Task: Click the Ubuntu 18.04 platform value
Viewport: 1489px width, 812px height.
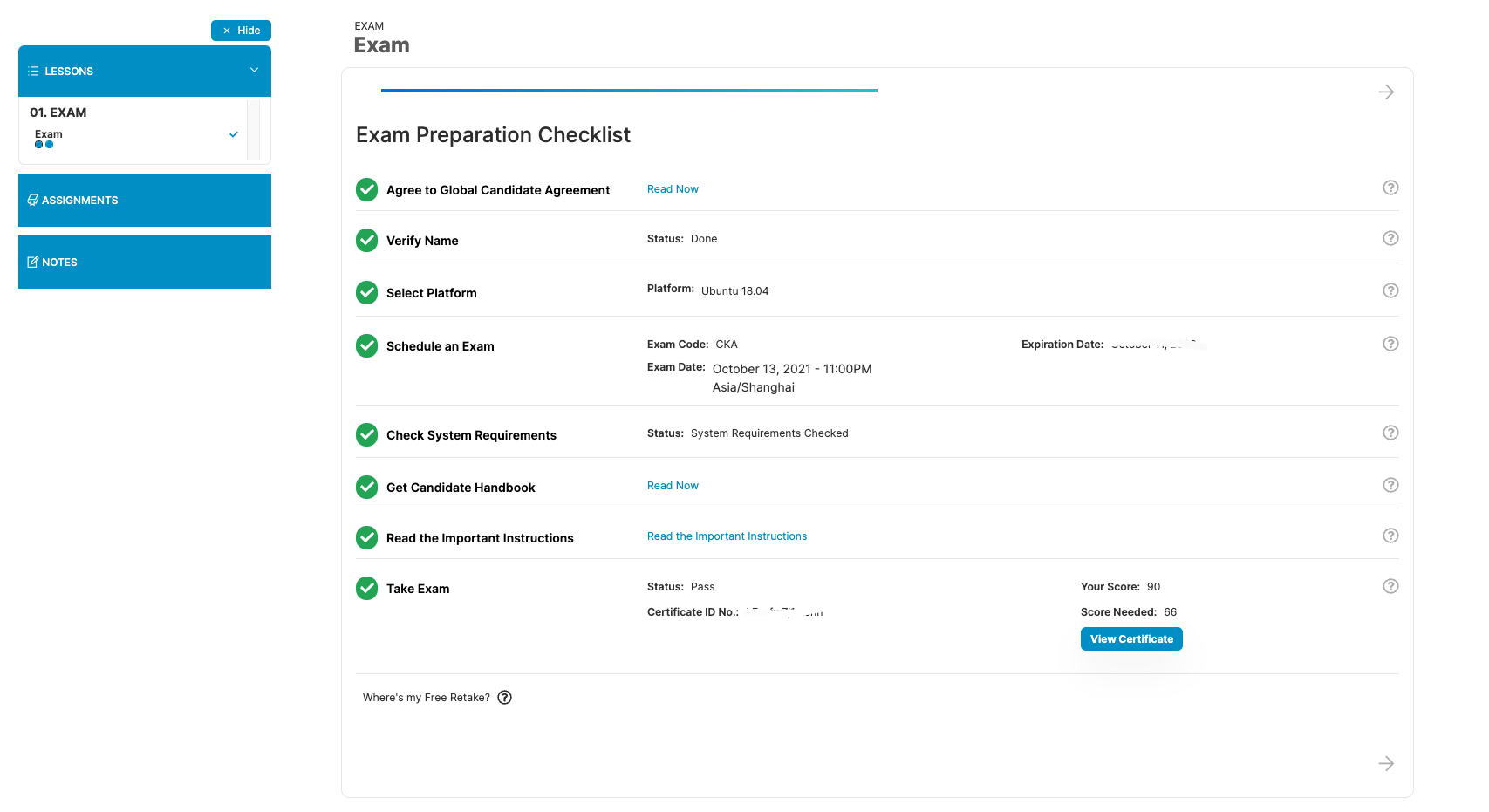Action: point(734,291)
